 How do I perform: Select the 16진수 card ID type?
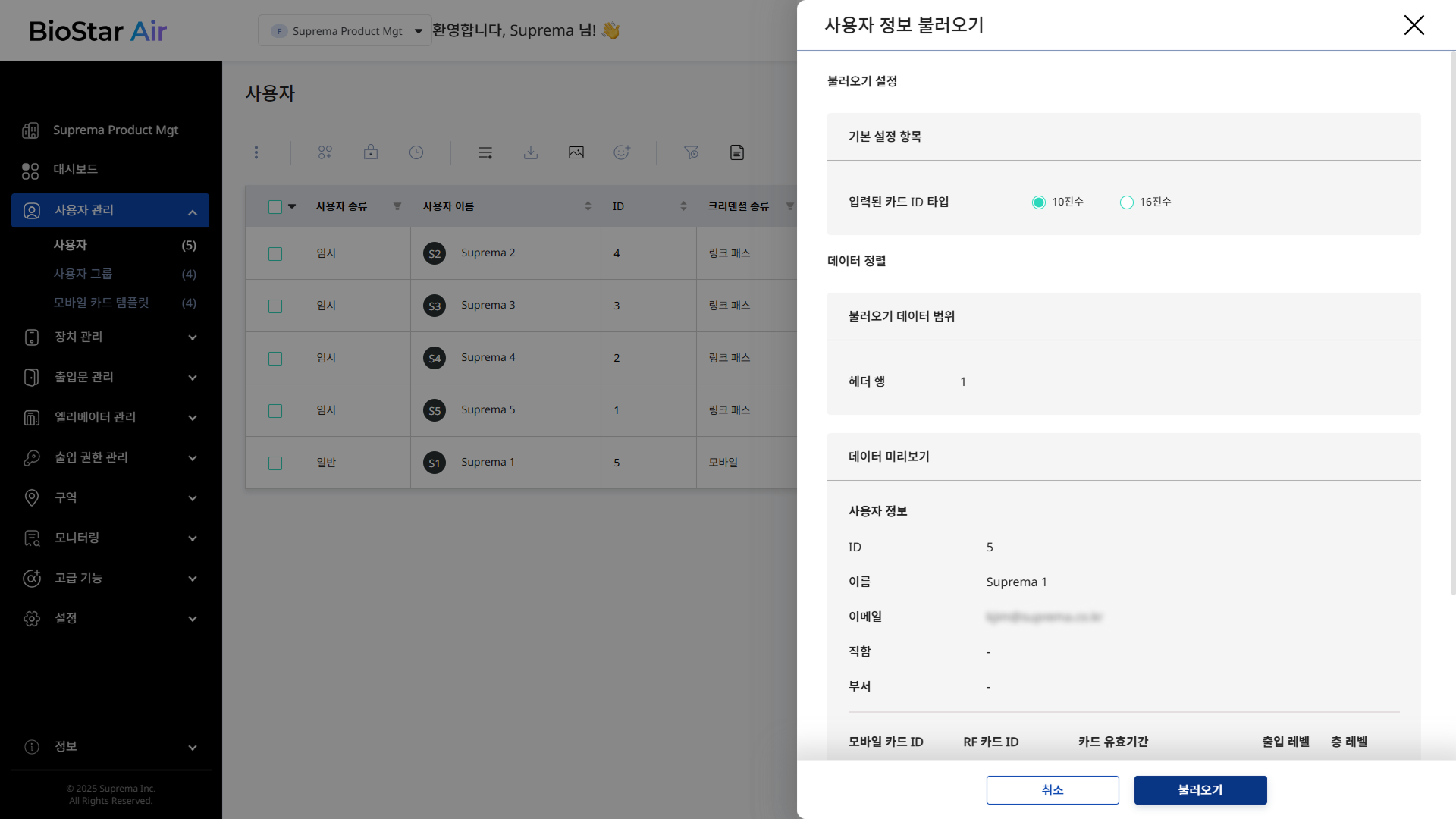click(x=1127, y=202)
